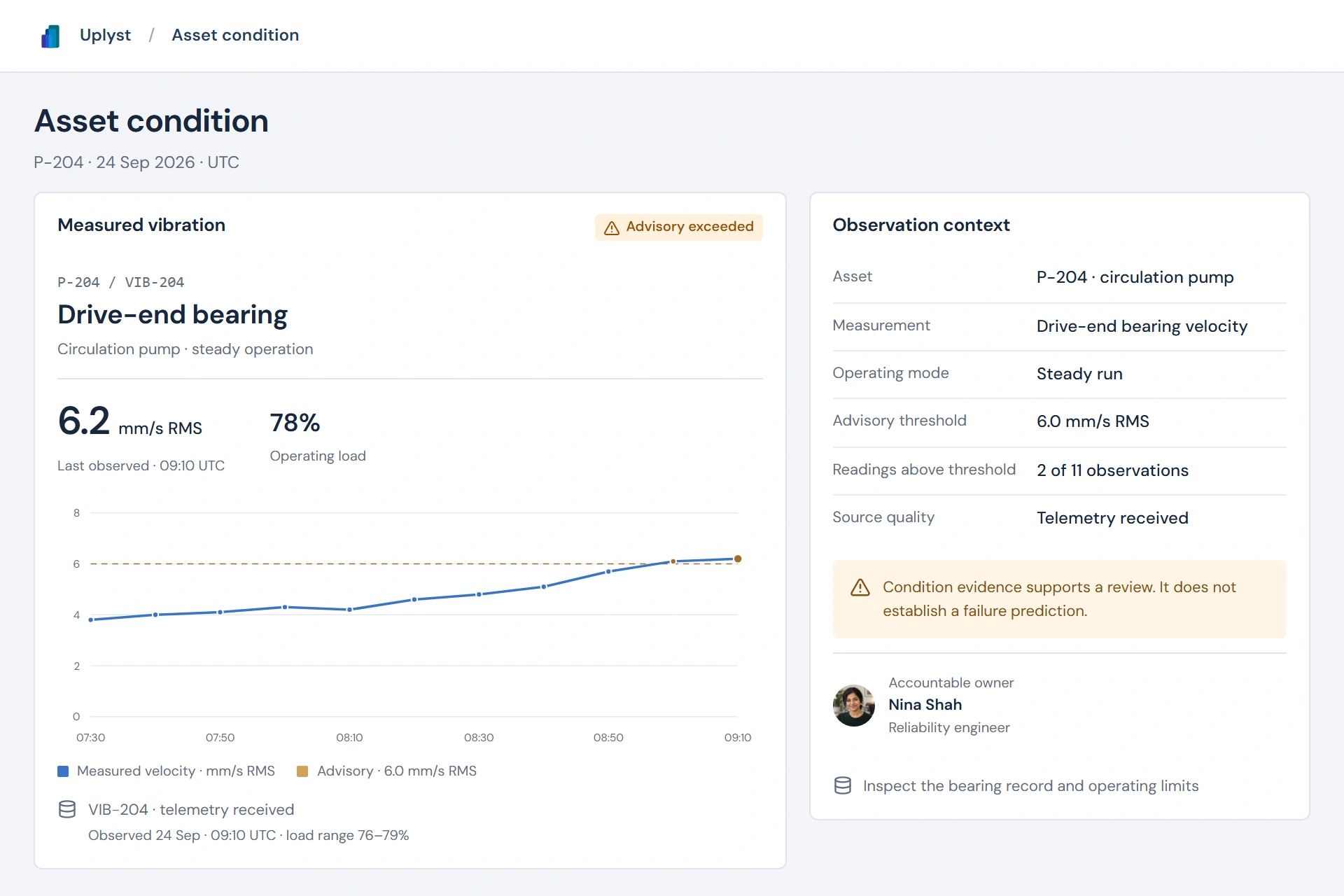Click 'VIB-204 · telemetry received' text

191,809
